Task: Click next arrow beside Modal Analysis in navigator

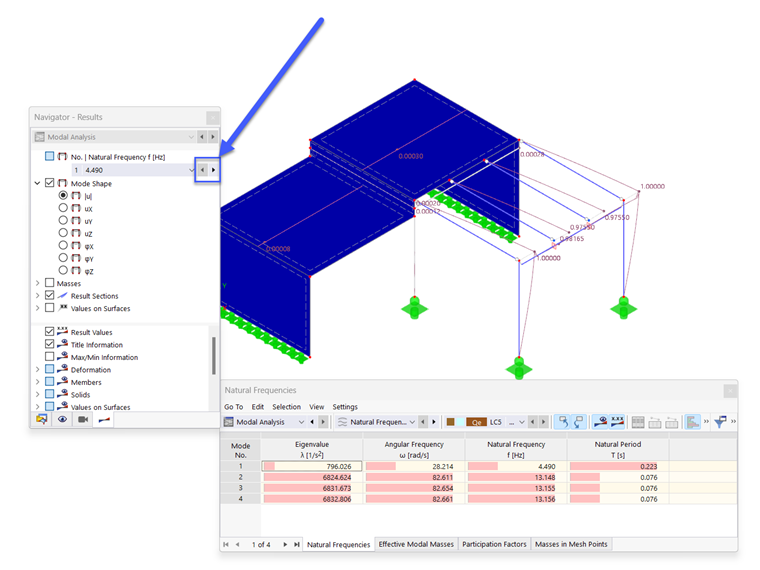Action: tap(213, 137)
